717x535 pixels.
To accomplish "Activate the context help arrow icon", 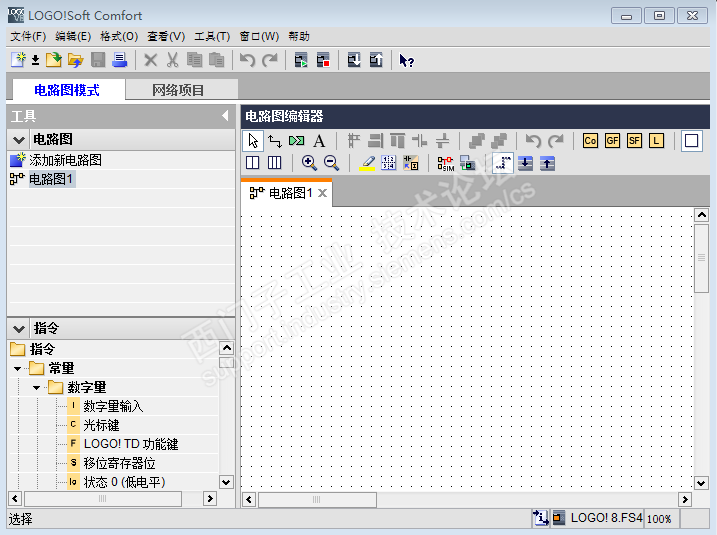I will tap(406, 60).
